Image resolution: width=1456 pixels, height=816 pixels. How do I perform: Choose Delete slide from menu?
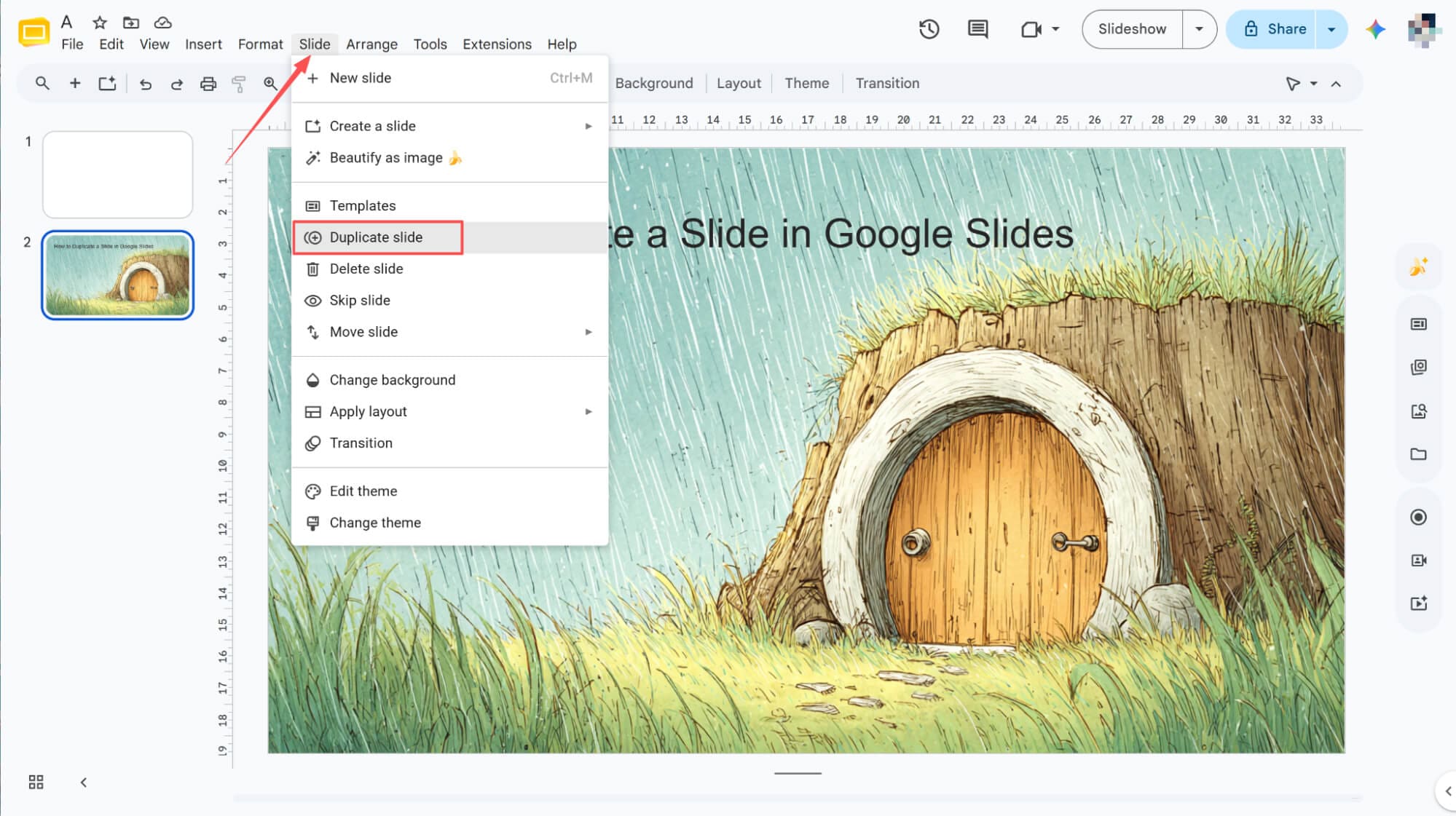[x=449, y=269]
